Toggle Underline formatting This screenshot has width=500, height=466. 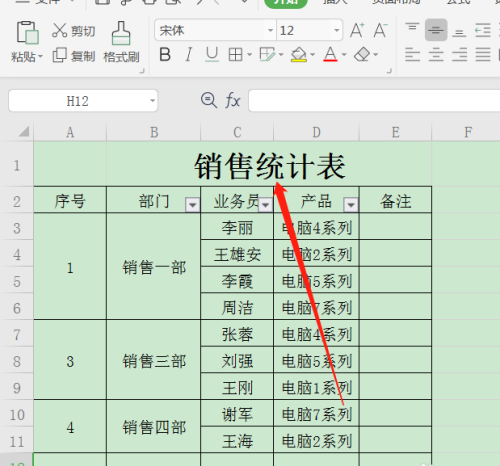click(212, 54)
